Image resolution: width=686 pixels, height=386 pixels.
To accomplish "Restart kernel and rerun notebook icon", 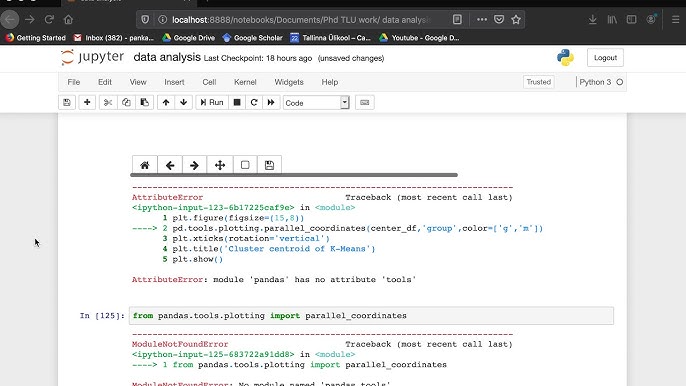I will 271,102.
